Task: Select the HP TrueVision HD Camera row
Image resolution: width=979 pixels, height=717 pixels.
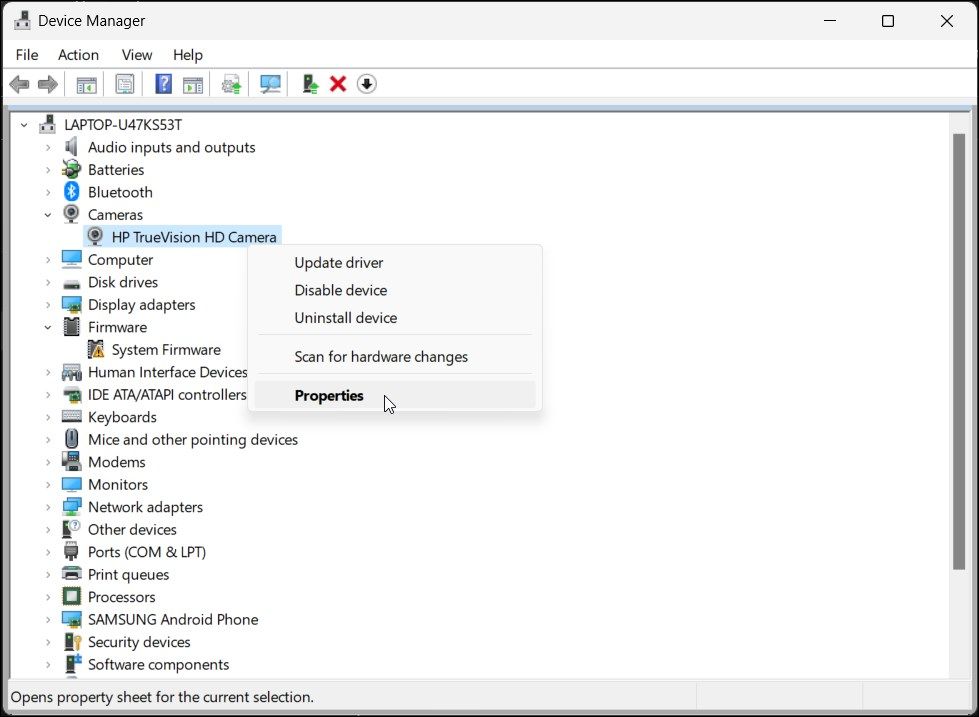Action: [x=182, y=237]
